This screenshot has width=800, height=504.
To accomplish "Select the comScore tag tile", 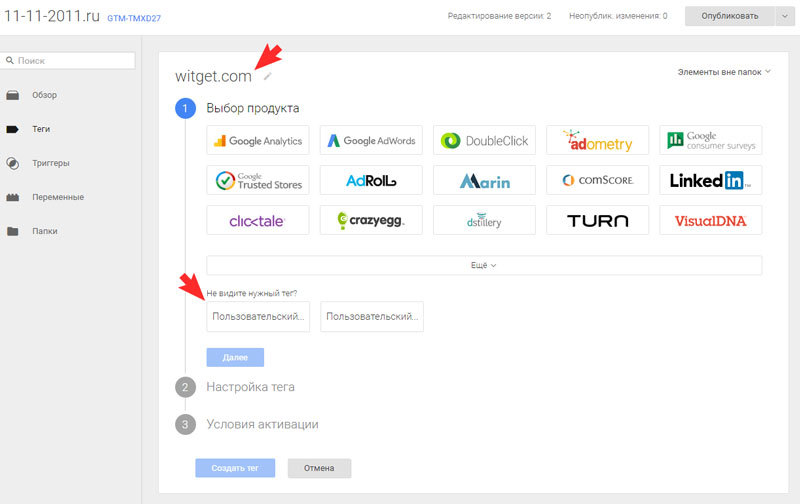I will [597, 180].
